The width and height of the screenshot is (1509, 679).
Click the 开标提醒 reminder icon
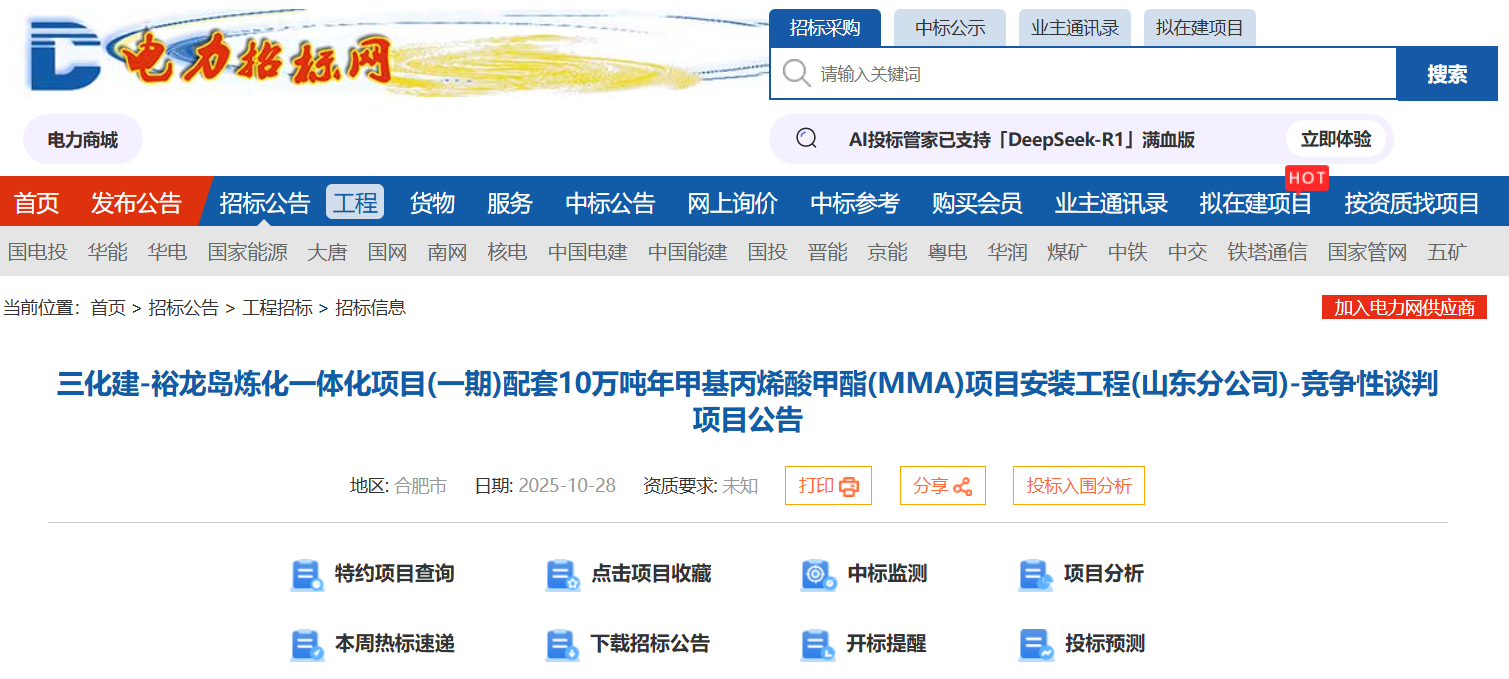coord(818,645)
